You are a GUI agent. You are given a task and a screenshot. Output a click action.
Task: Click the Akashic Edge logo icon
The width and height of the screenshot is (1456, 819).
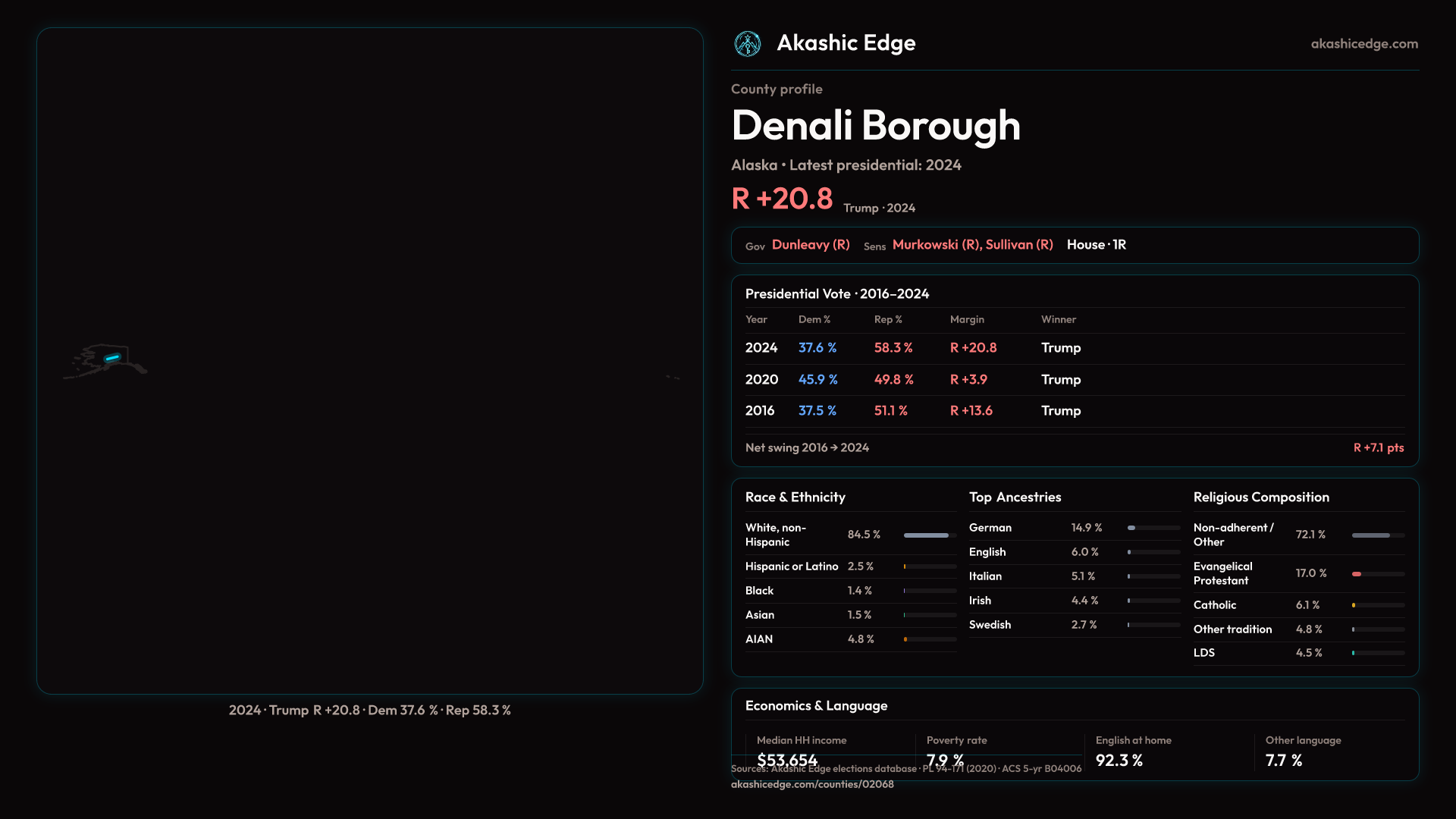point(748,44)
